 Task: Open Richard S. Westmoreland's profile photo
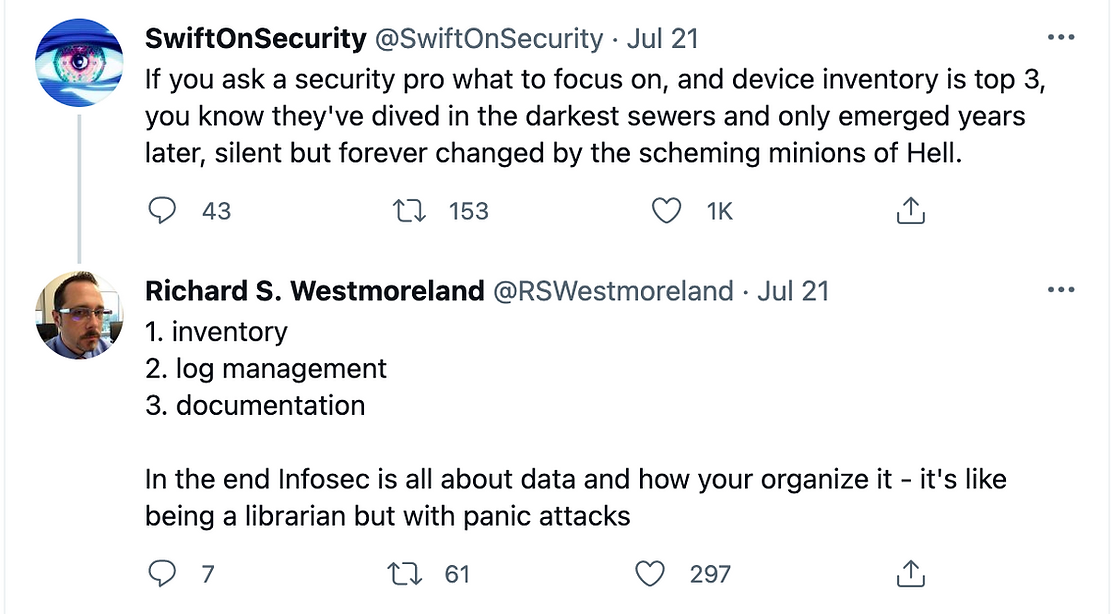[79, 315]
